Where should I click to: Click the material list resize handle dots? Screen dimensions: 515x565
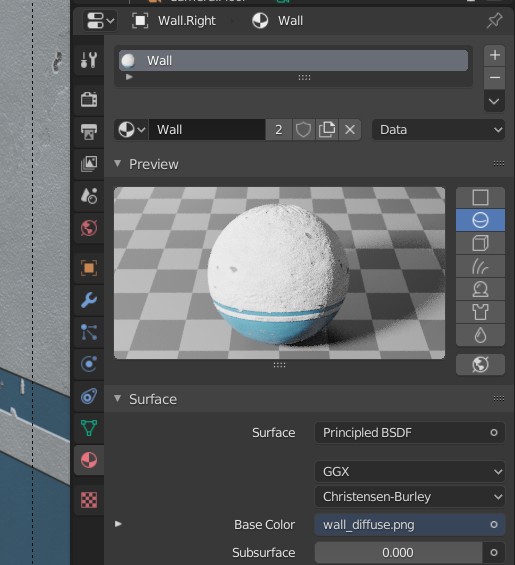tap(304, 77)
